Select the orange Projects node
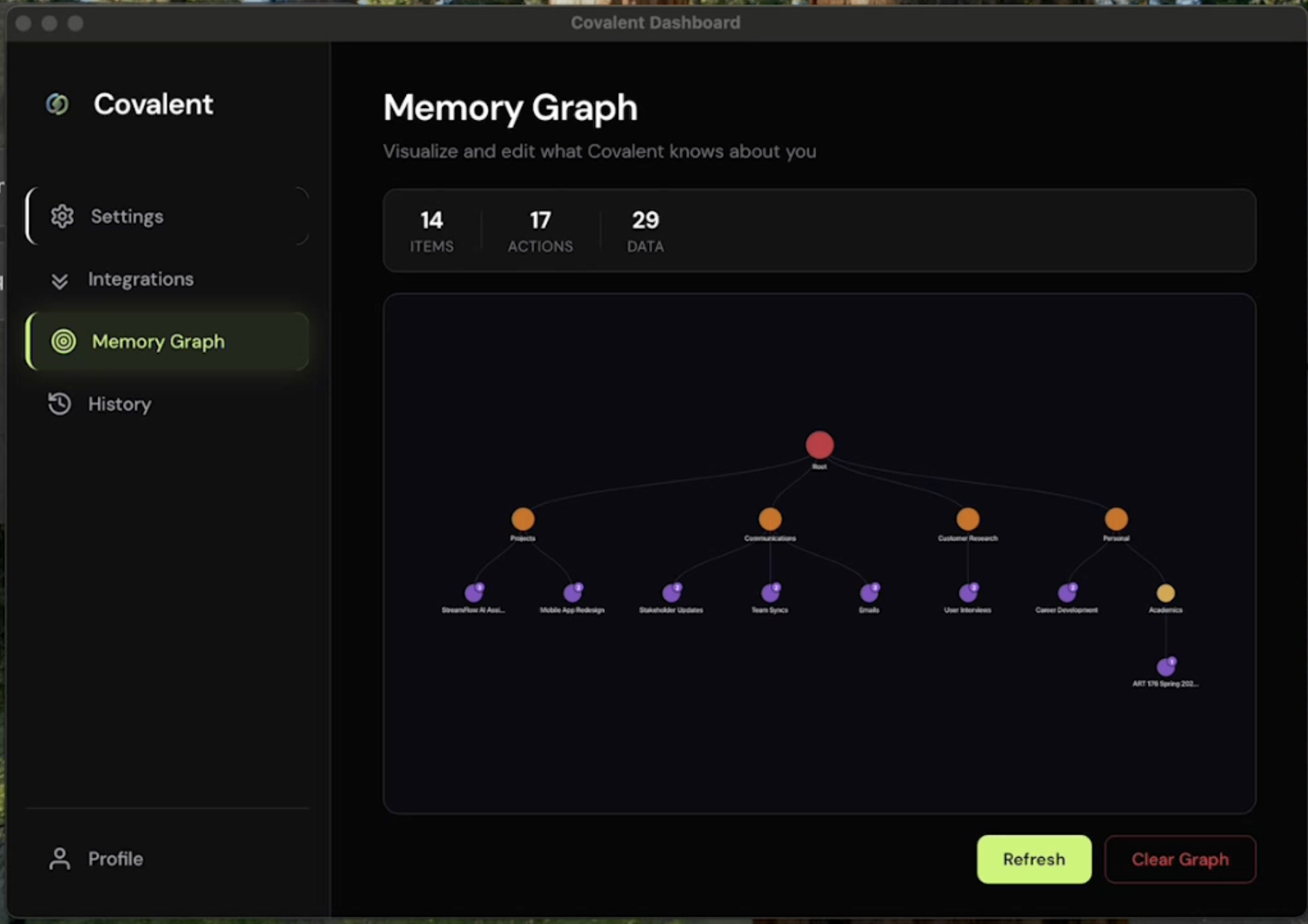The image size is (1308, 924). pos(522,519)
